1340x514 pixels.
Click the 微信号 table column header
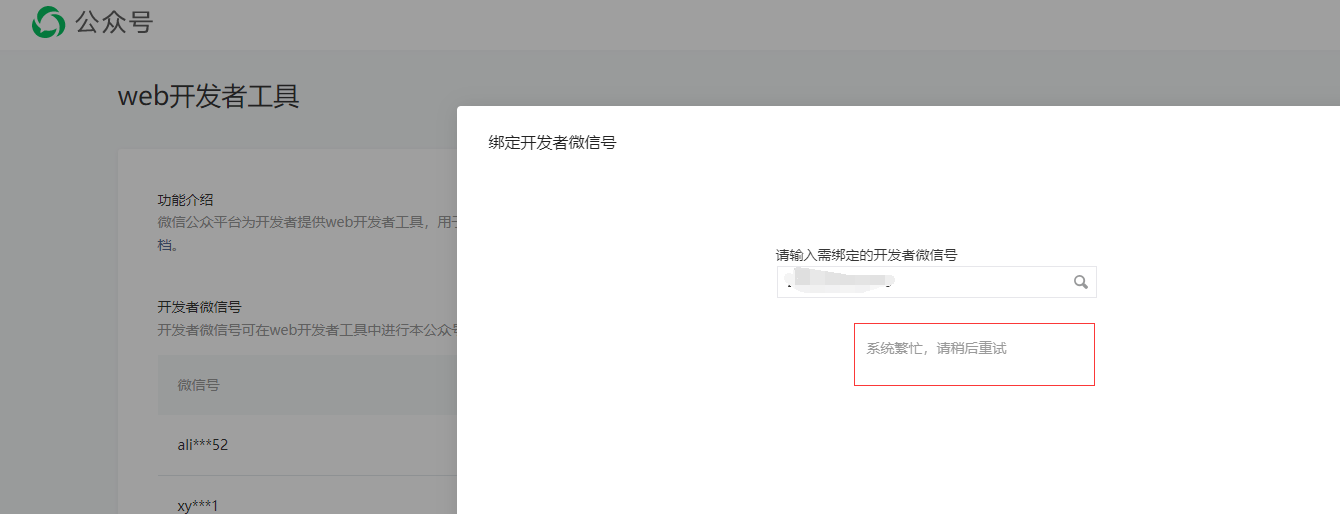[198, 385]
